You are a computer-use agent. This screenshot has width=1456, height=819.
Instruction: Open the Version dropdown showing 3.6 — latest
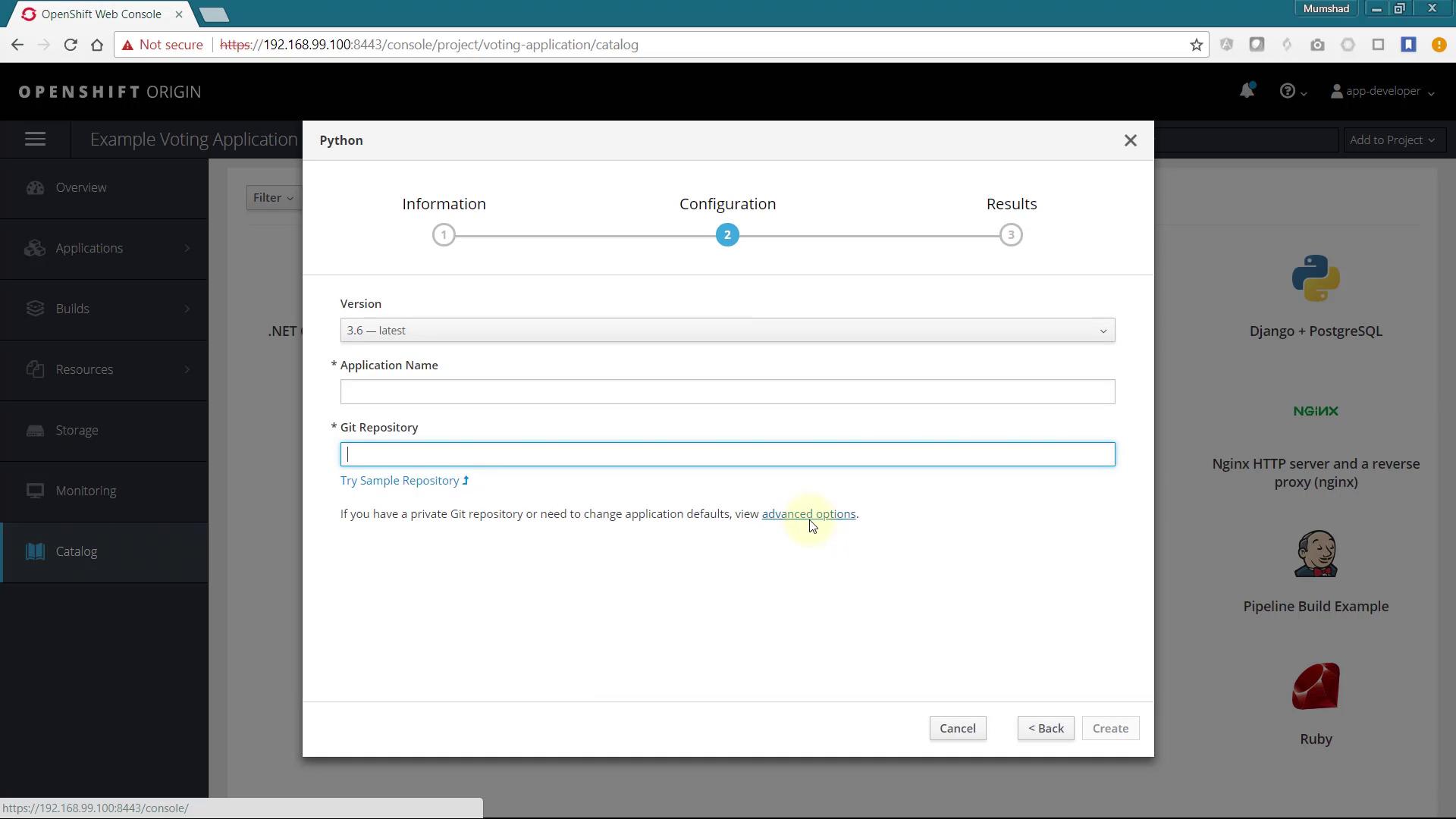pyautogui.click(x=727, y=331)
